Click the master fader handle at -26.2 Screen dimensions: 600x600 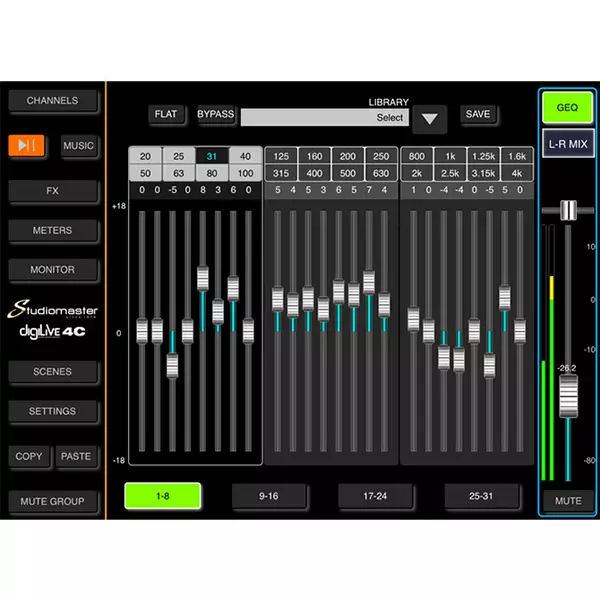click(x=568, y=398)
